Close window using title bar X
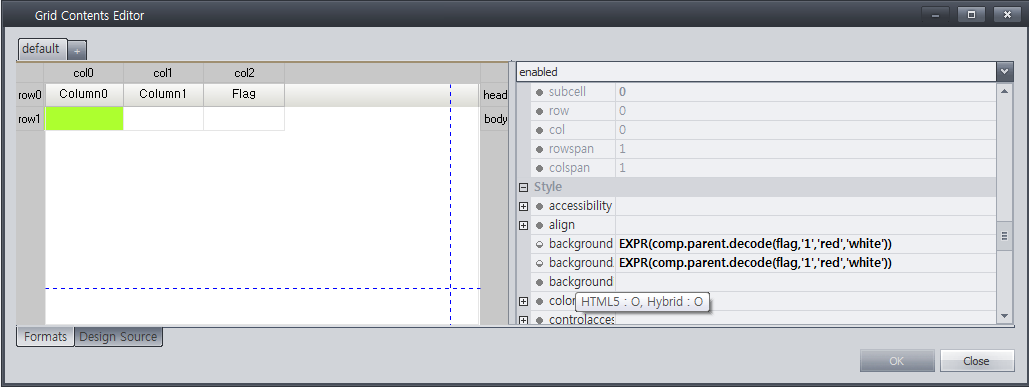 coord(1007,14)
